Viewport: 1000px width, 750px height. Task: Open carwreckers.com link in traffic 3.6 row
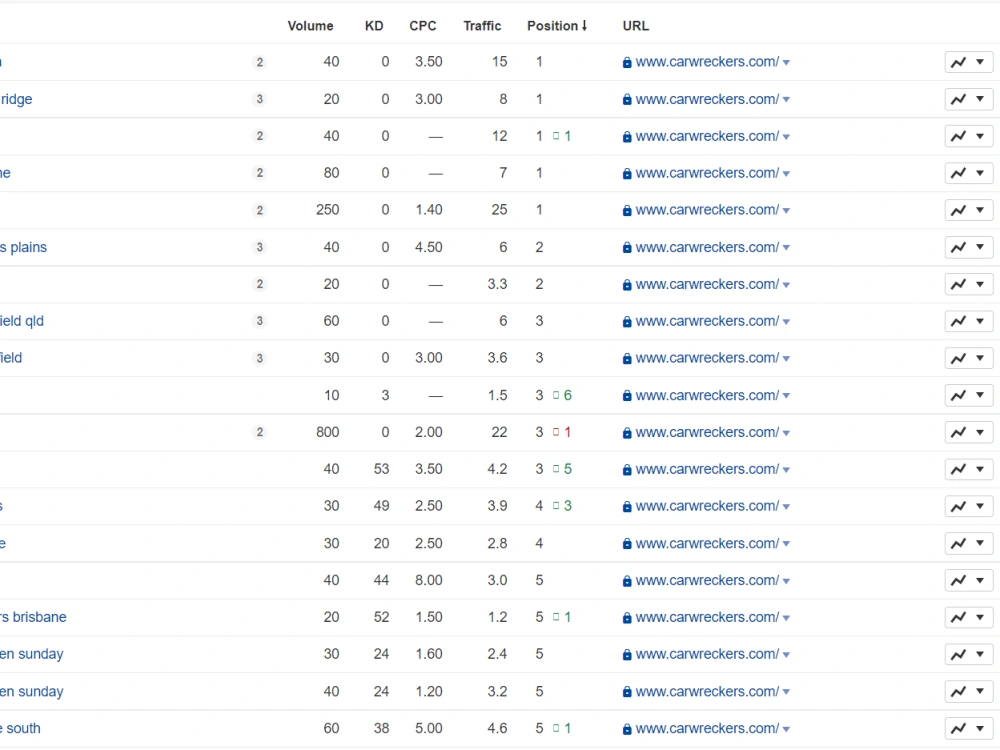tap(707, 358)
